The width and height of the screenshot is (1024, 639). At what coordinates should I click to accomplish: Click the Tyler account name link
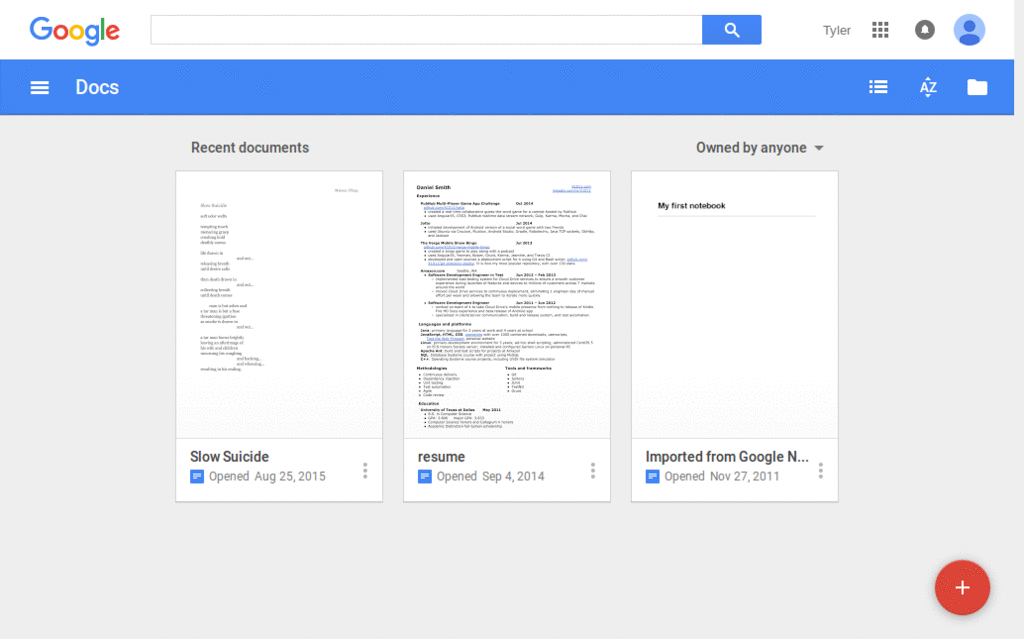coord(837,31)
